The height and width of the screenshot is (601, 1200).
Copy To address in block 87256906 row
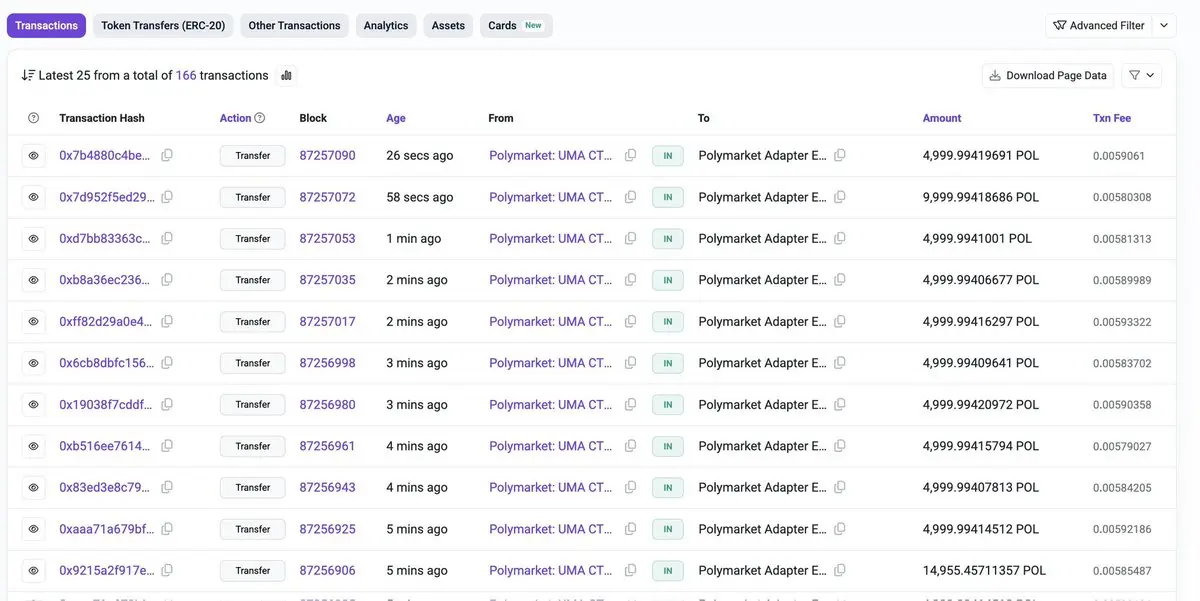840,570
